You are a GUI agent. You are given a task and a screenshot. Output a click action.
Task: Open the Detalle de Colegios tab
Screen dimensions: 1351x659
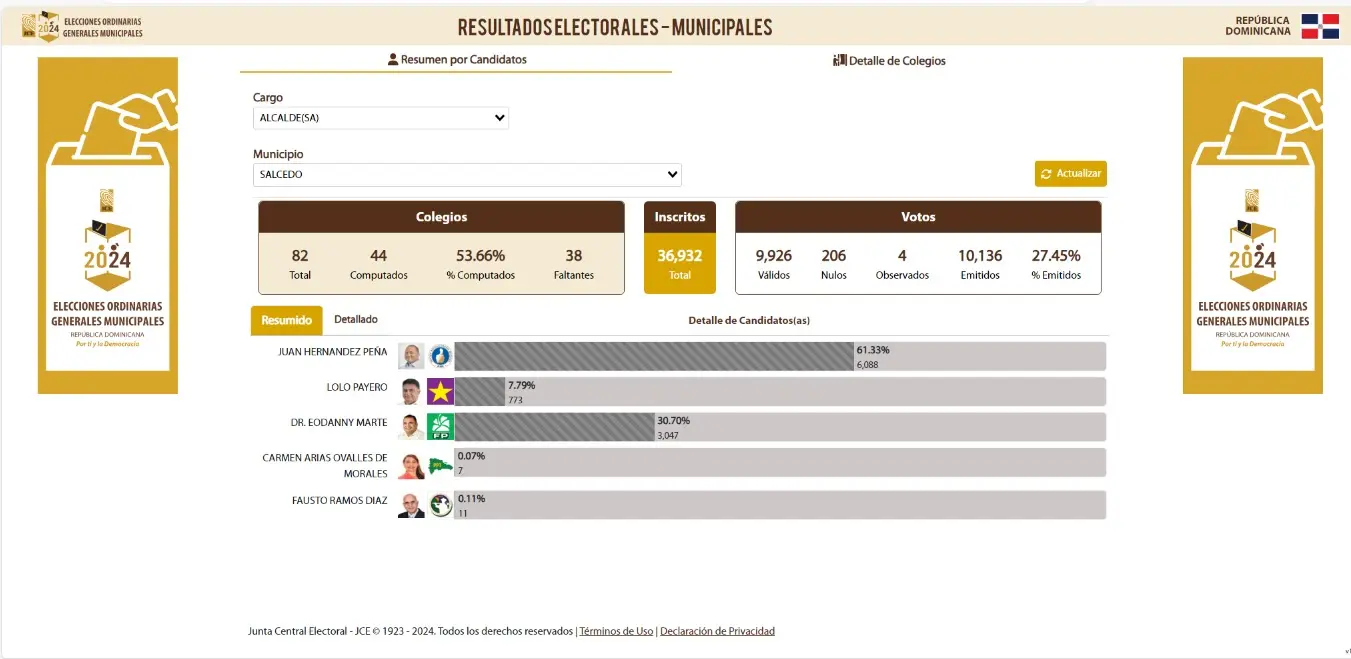click(x=889, y=61)
